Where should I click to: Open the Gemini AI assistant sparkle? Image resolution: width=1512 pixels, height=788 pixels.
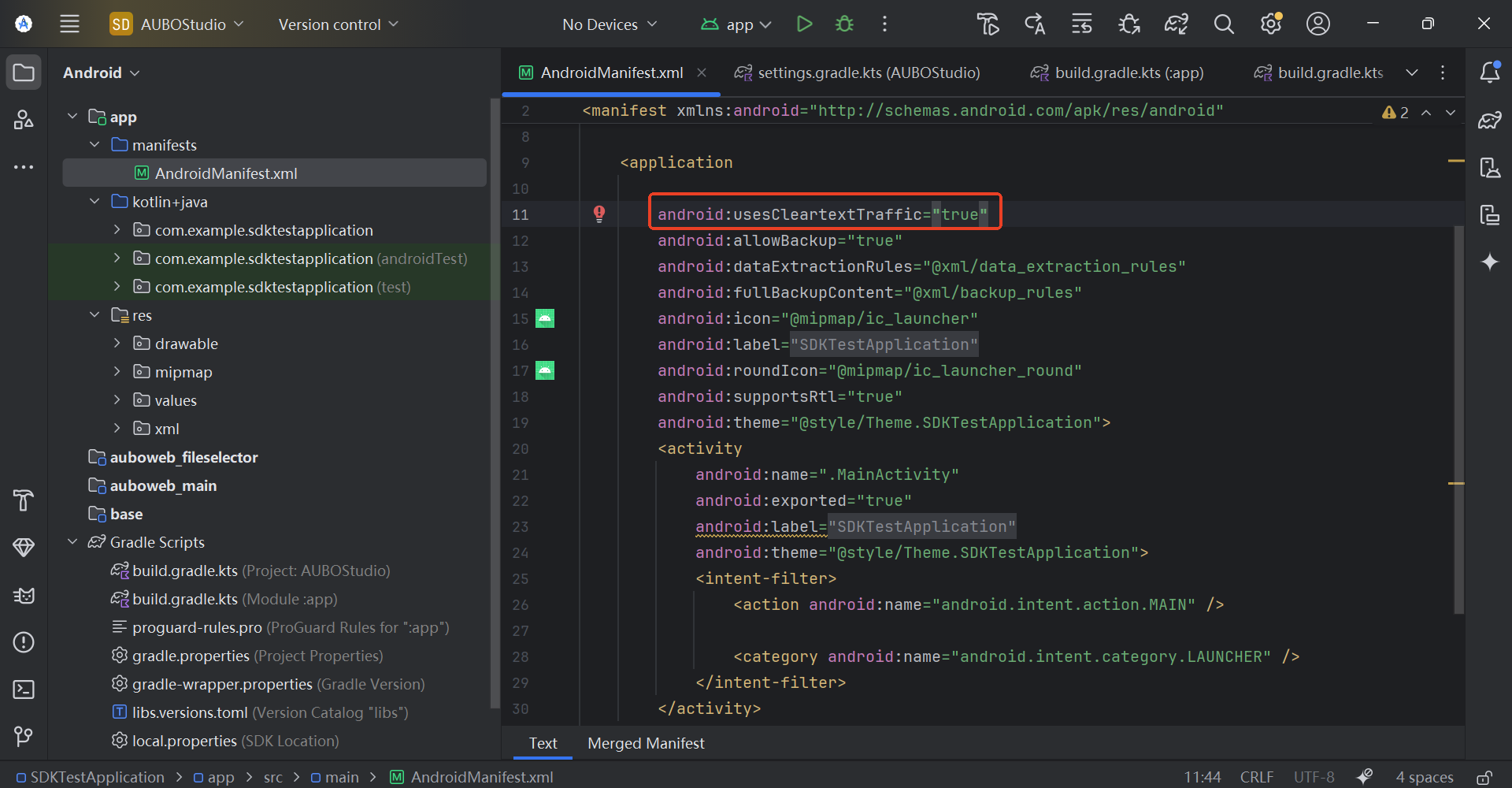[x=1491, y=262]
